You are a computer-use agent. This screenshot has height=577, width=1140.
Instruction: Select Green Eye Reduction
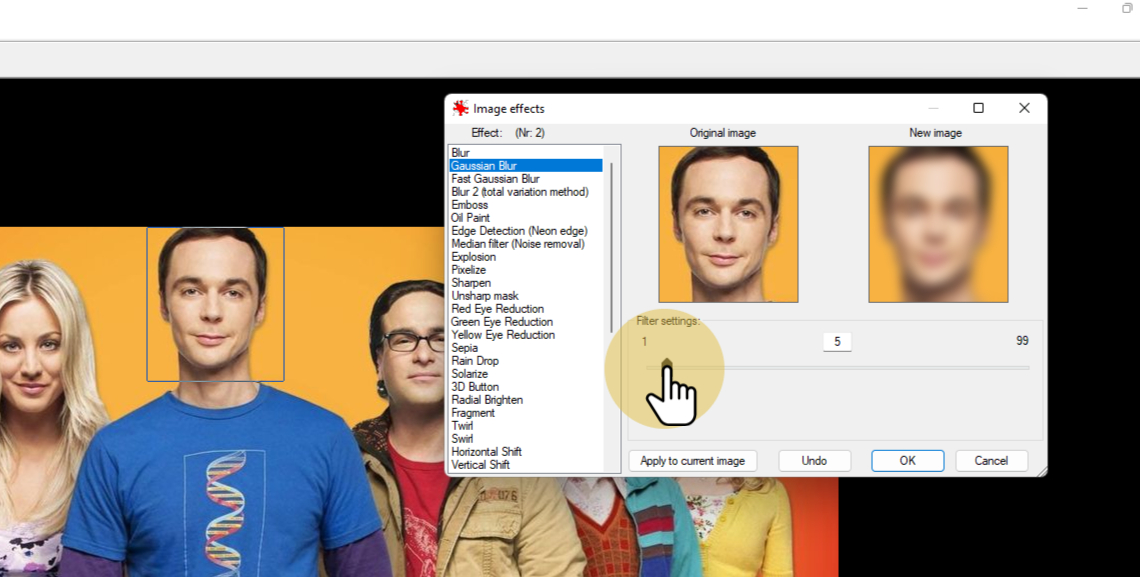502,322
